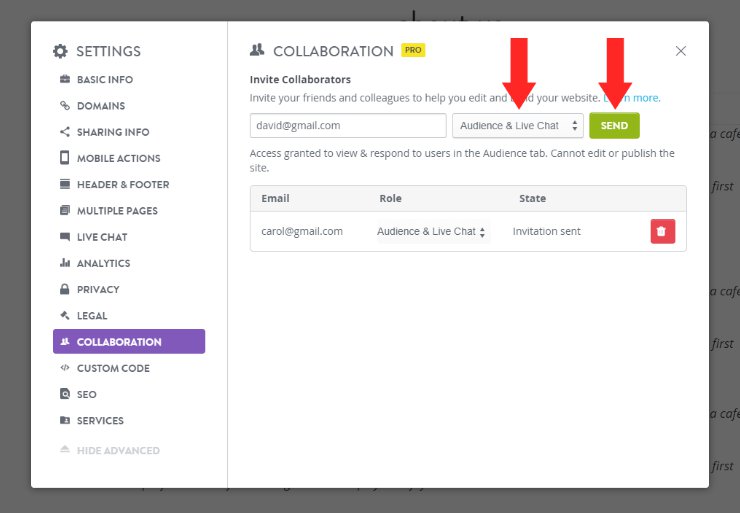The image size is (740, 513).
Task: Click the Privacy lock icon
Action: coord(65,289)
